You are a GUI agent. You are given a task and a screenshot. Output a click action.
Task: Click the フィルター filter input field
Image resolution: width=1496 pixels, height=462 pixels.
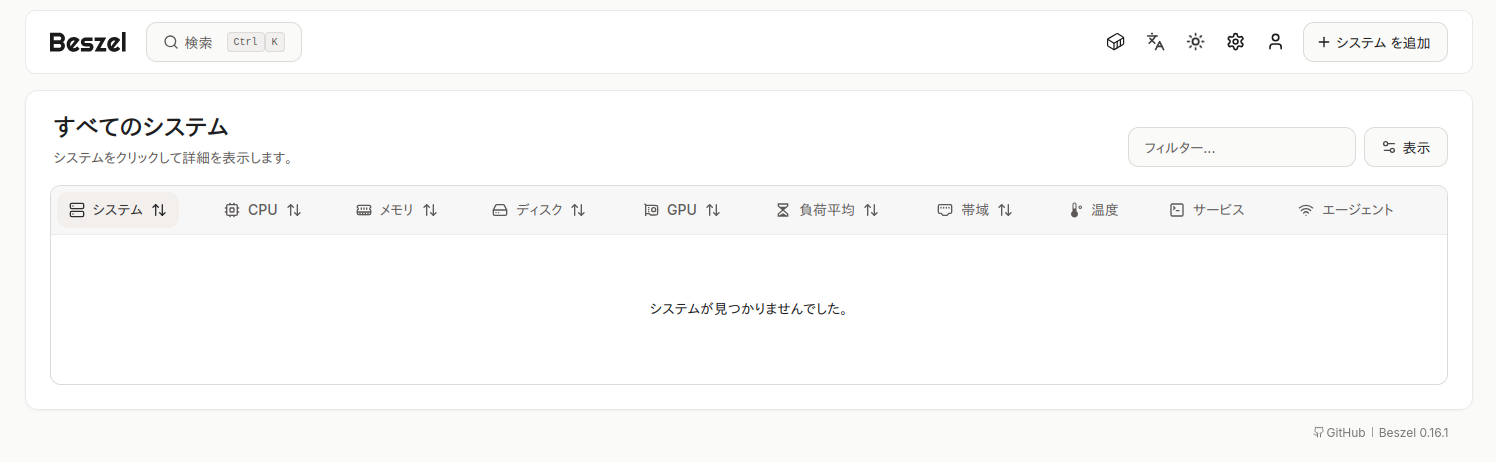point(1241,147)
